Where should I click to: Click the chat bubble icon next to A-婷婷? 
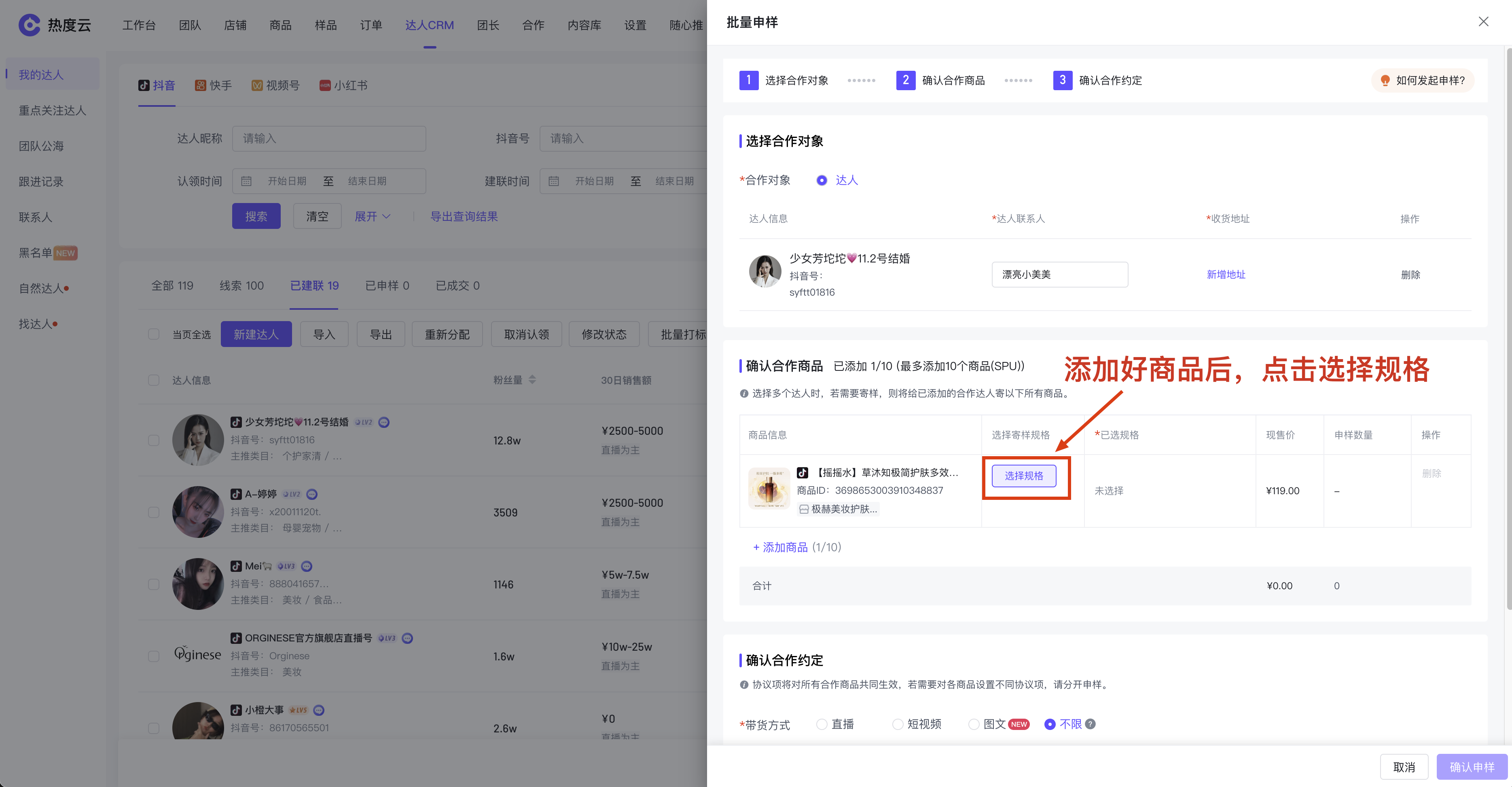coord(312,494)
